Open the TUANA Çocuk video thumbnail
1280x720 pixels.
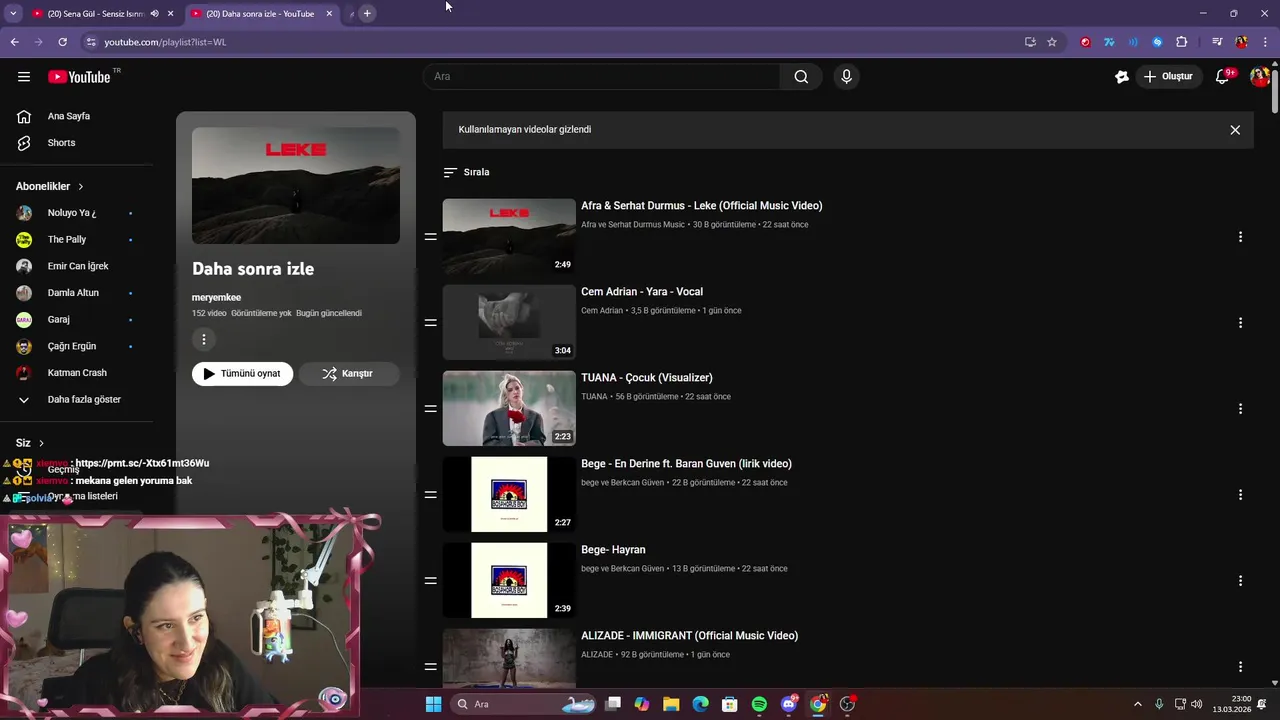(x=509, y=408)
